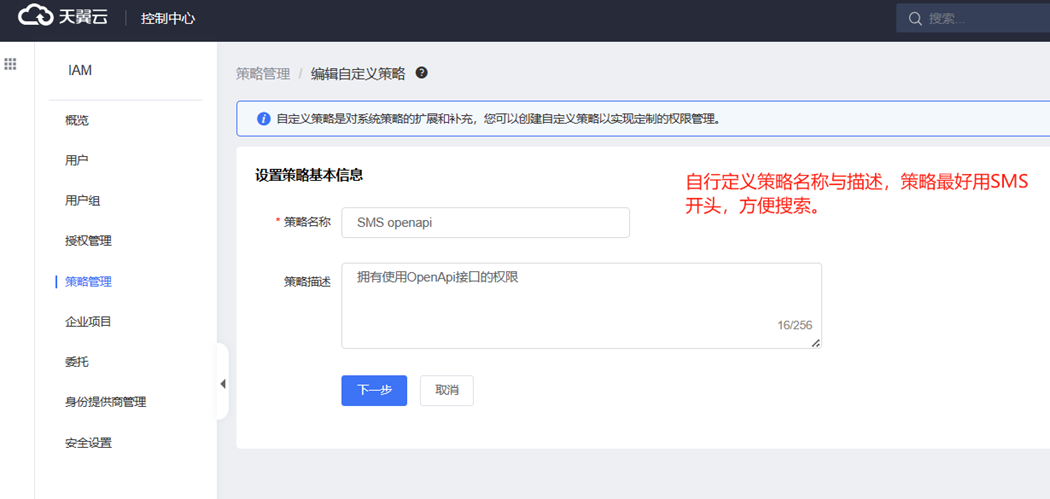Select 策略管理 sidebar item
This screenshot has width=1050, height=499.
point(88,282)
